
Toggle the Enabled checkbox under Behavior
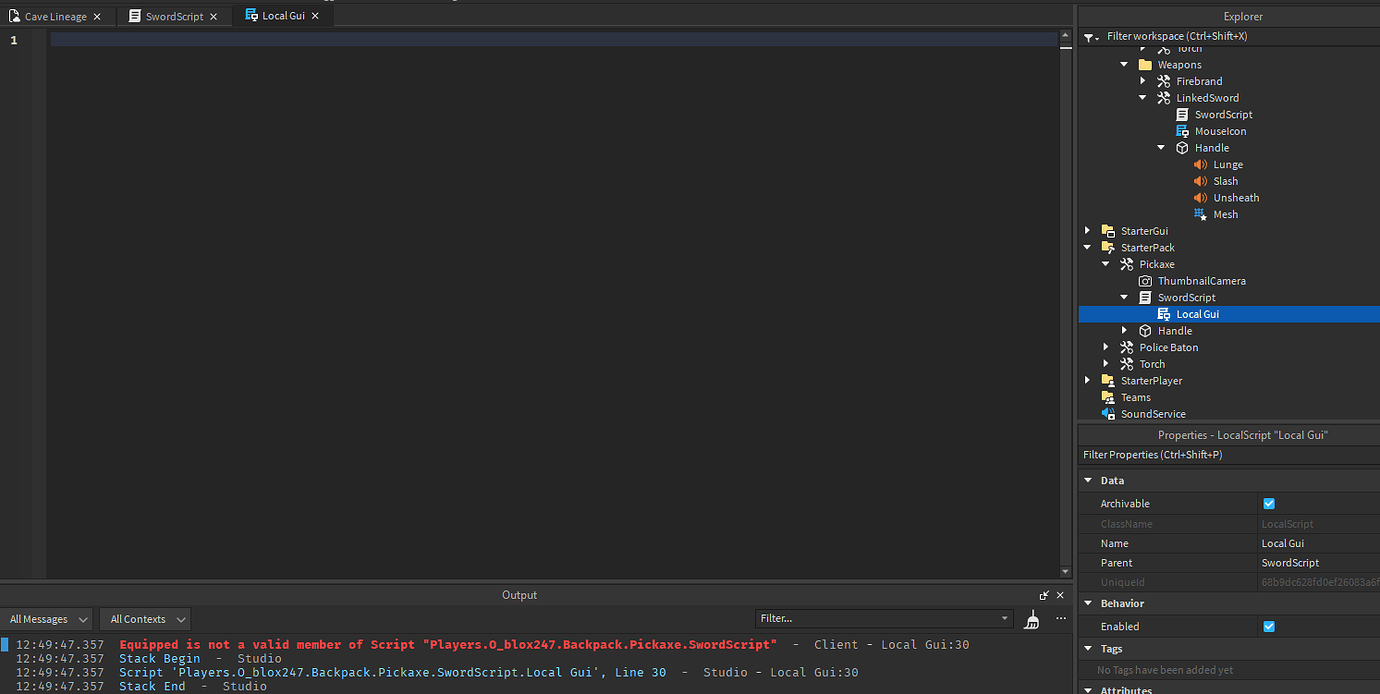tap(1269, 626)
